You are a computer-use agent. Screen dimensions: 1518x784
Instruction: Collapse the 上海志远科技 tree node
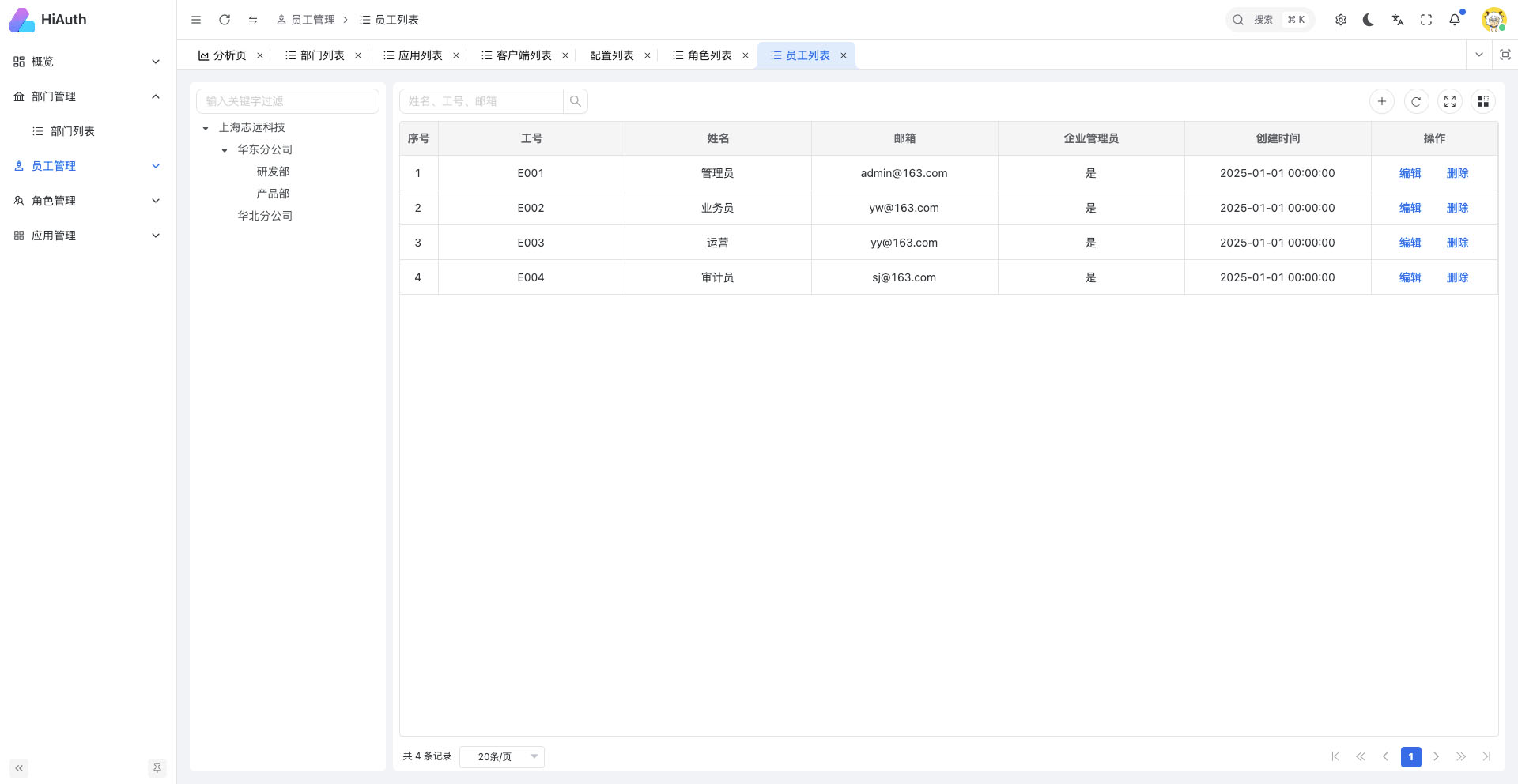click(206, 128)
